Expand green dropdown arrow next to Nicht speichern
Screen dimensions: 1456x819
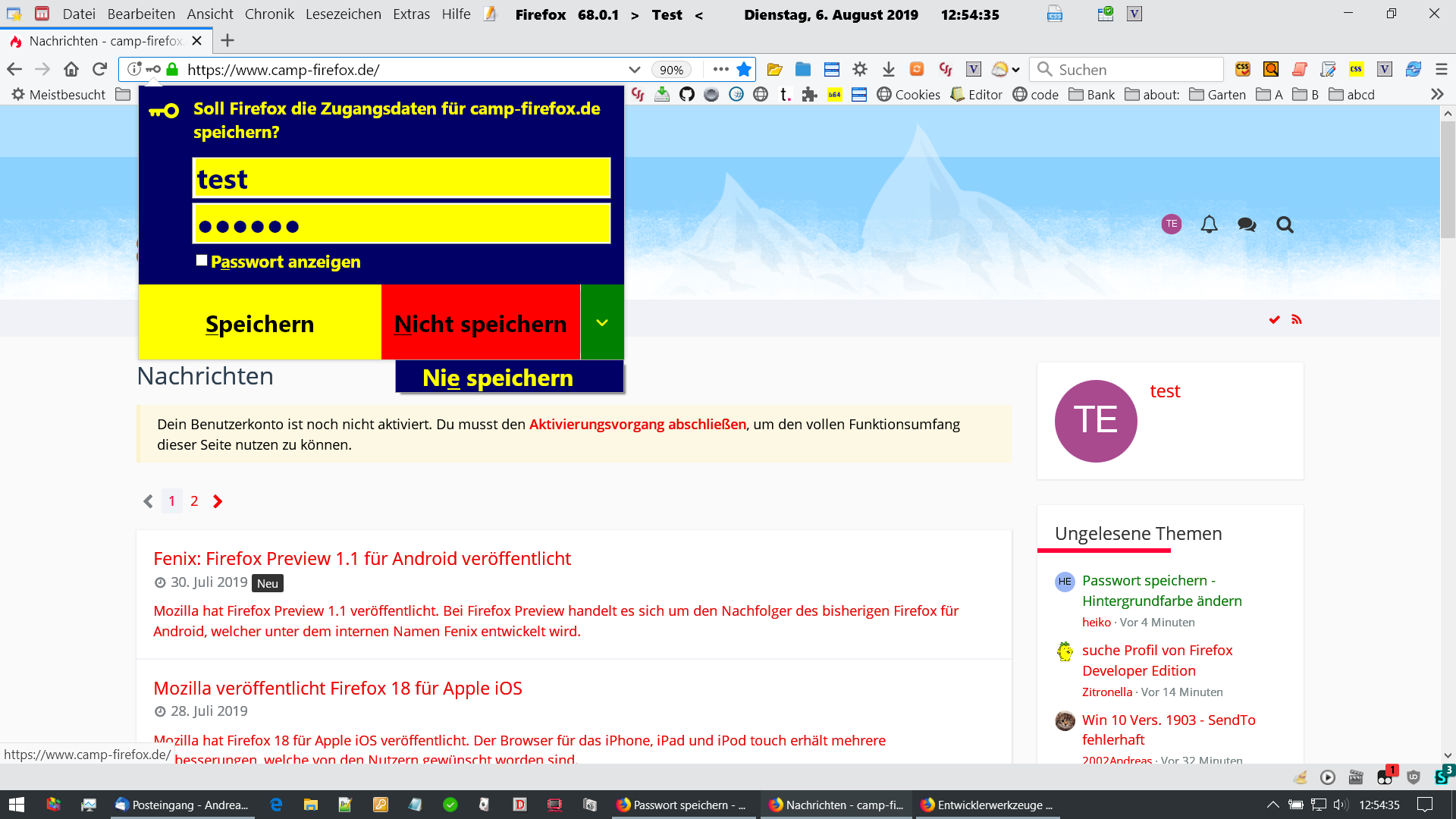point(602,322)
